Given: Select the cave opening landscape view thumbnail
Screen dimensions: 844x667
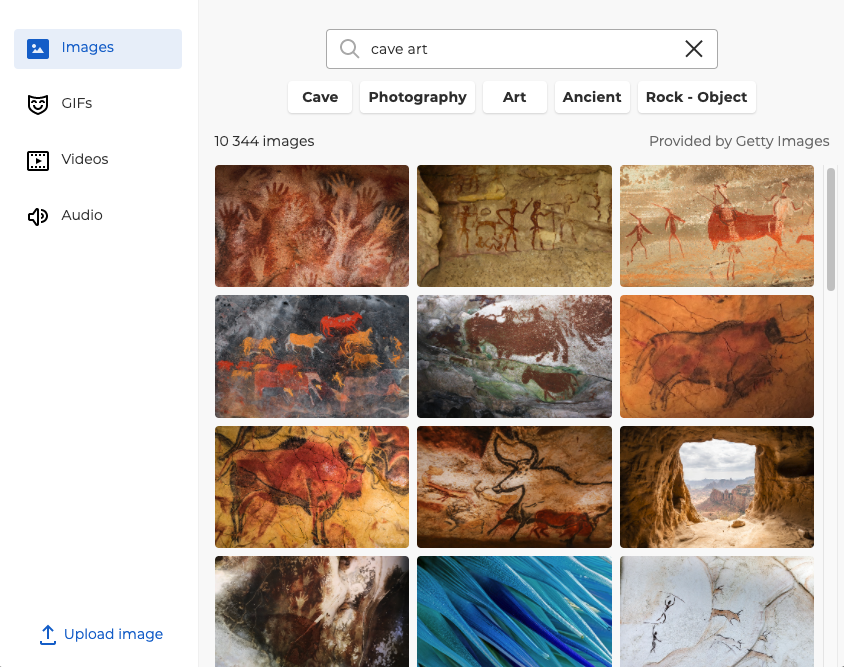Looking at the screenshot, I should click(x=717, y=487).
